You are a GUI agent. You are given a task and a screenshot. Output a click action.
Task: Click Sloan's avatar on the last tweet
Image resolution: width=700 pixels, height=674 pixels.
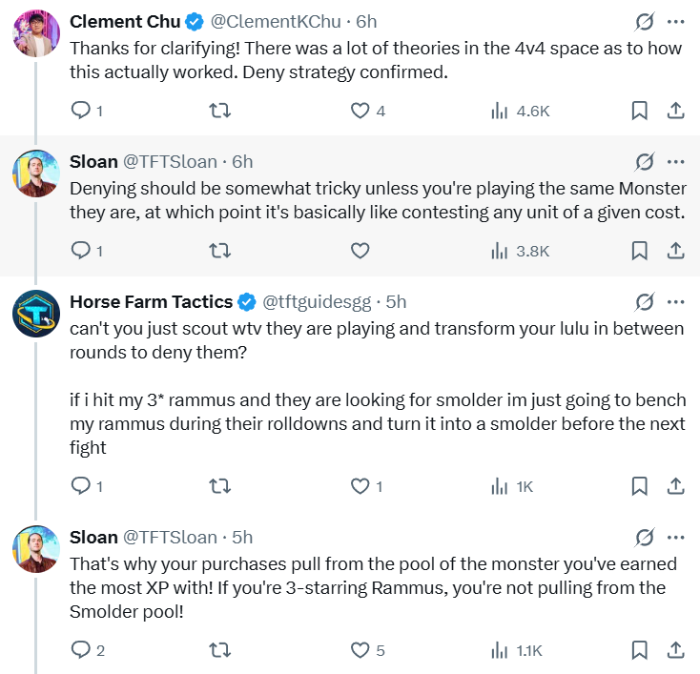(36, 550)
